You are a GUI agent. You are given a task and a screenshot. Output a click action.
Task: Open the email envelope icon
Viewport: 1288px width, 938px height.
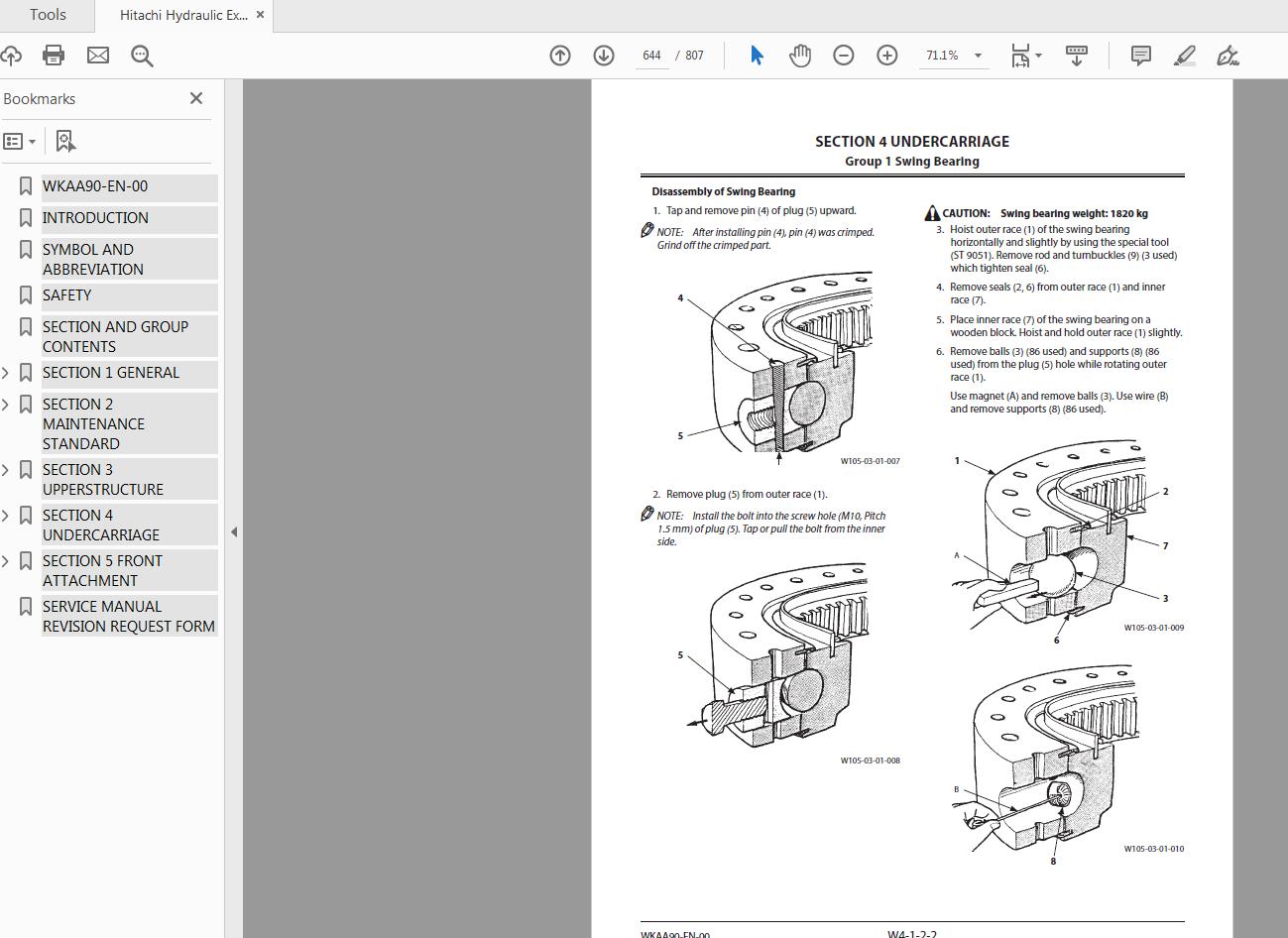pyautogui.click(x=98, y=56)
